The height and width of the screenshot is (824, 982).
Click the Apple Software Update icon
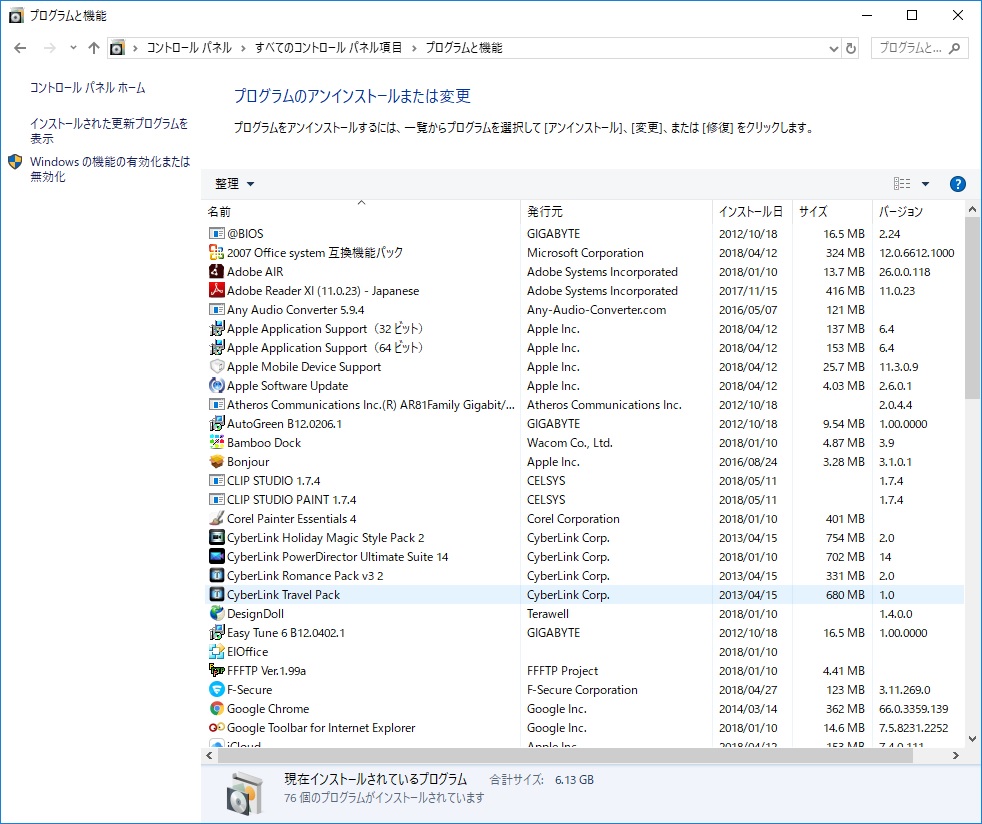click(x=217, y=385)
